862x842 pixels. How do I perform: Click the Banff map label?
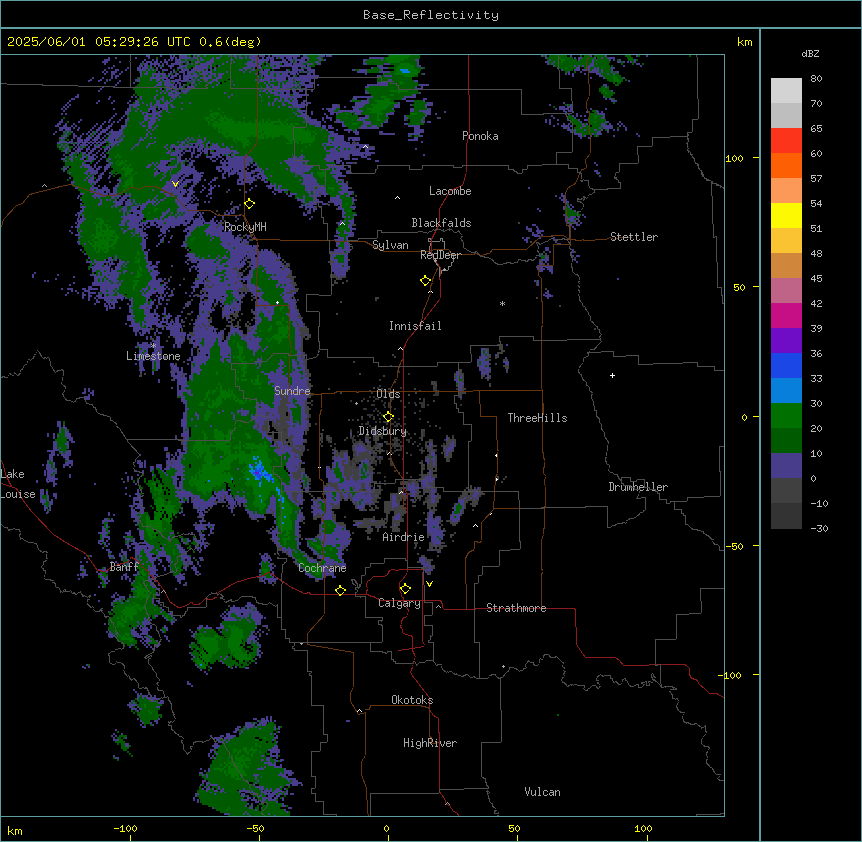[x=124, y=567]
